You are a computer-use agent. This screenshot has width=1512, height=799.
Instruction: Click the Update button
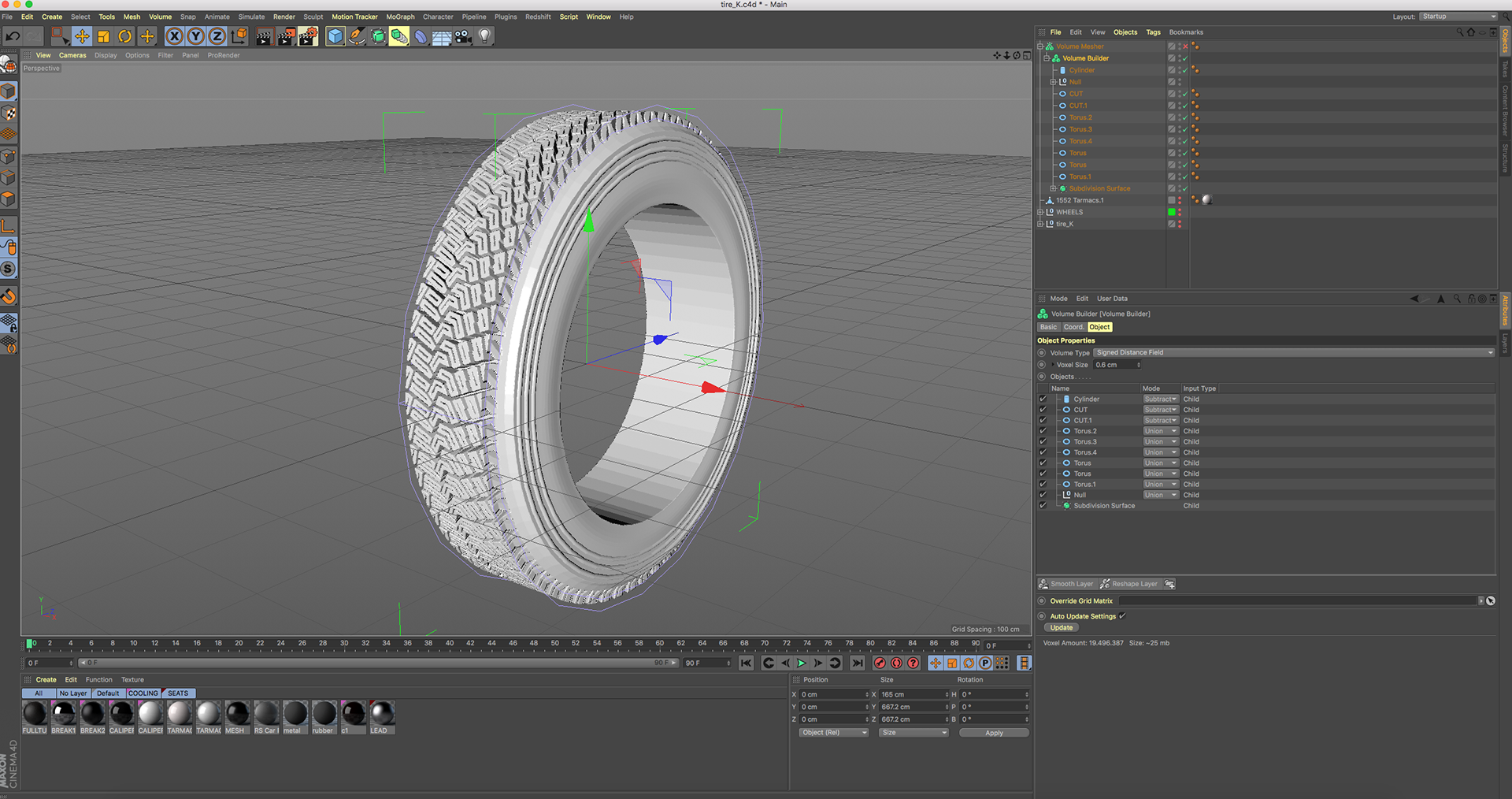pyautogui.click(x=1062, y=628)
